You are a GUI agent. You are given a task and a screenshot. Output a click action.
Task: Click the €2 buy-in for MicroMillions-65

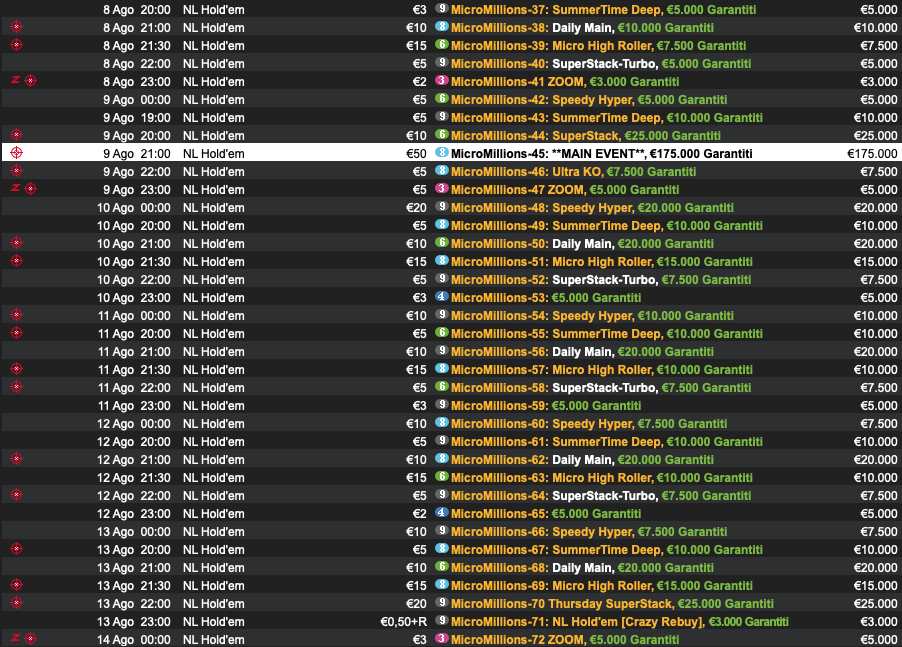tap(420, 514)
